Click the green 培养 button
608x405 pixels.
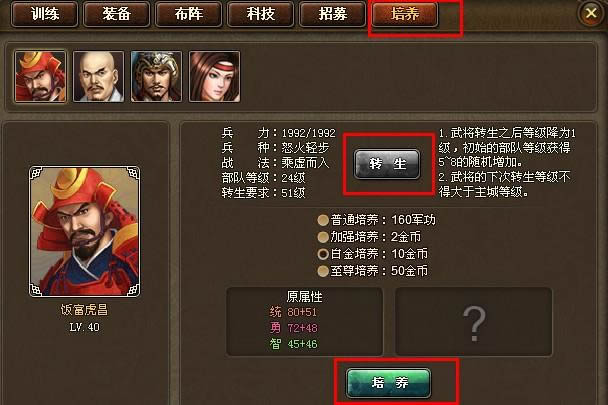[x=389, y=383]
